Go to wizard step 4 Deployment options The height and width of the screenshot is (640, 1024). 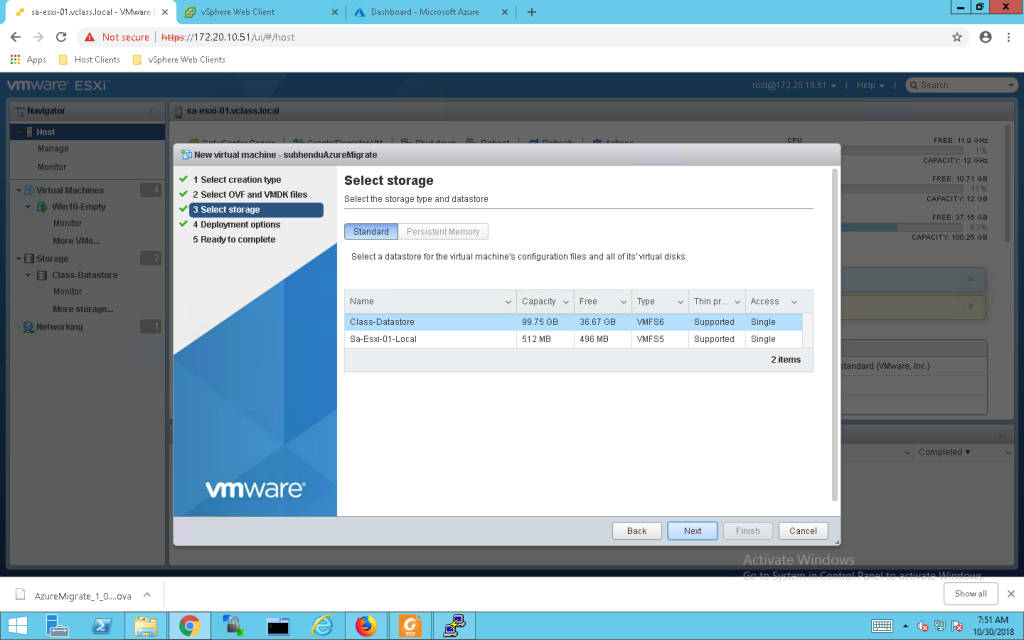coord(236,225)
